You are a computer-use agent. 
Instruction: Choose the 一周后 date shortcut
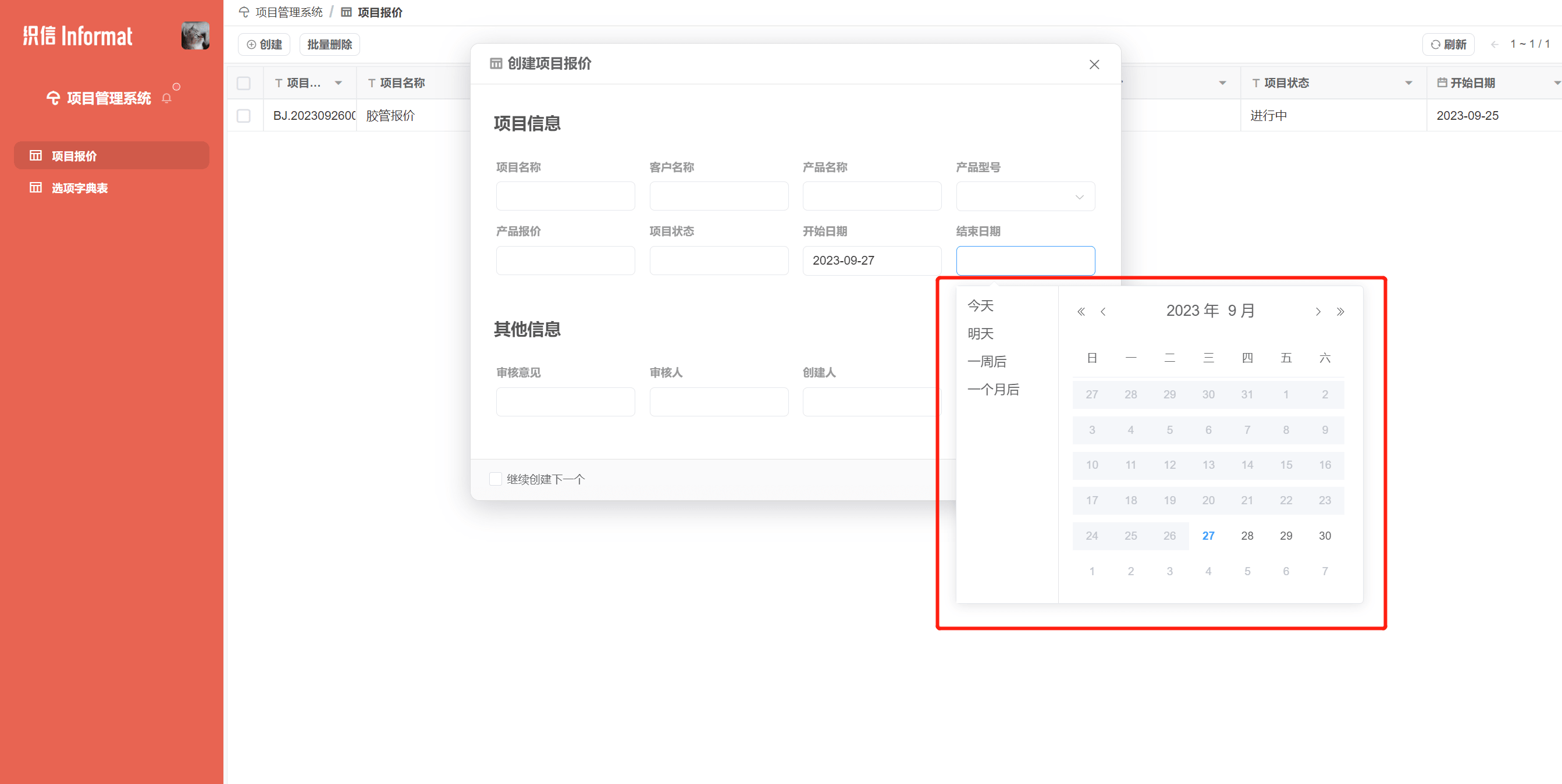[987, 361]
